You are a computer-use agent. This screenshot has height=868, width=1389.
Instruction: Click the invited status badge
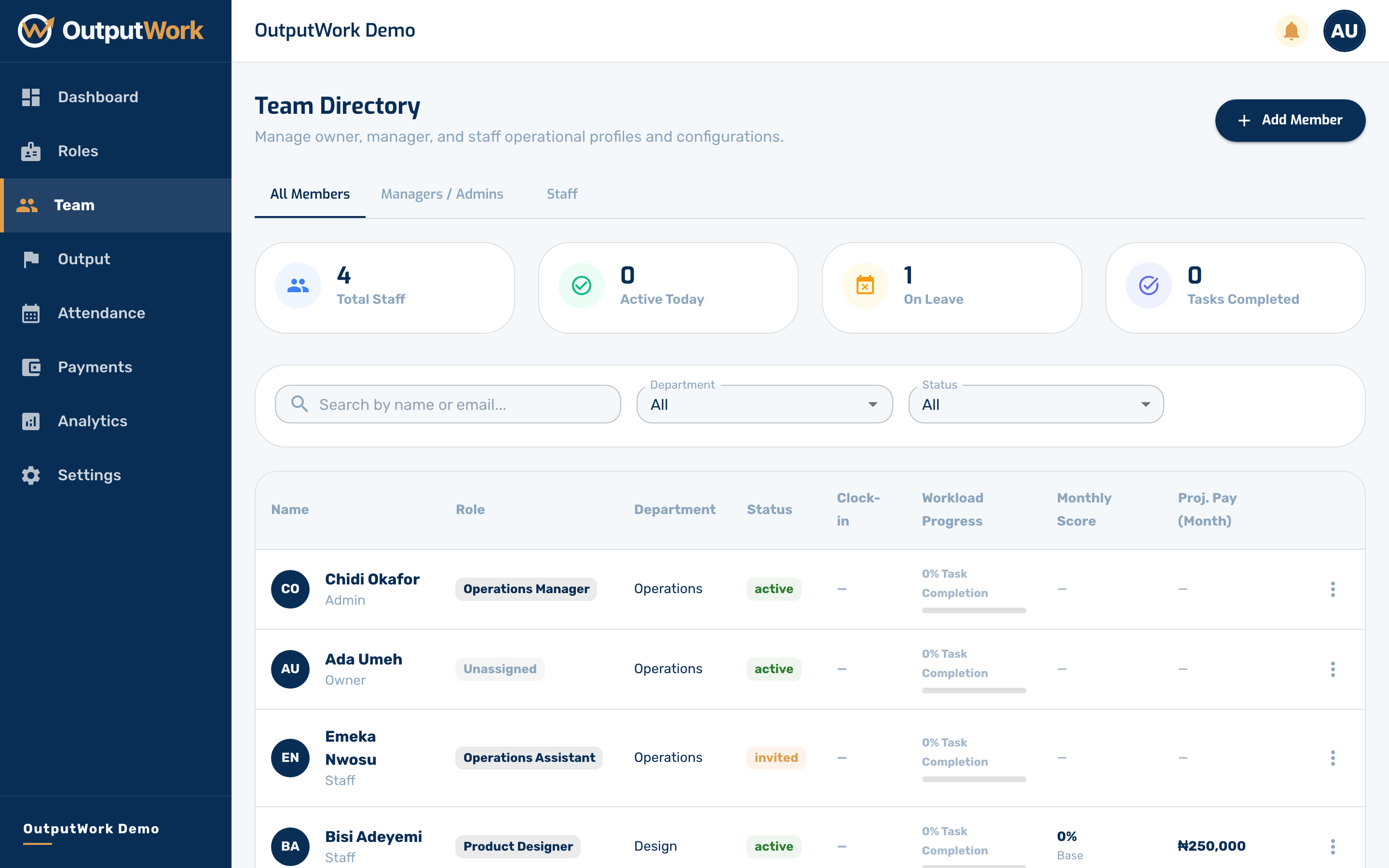tap(776, 758)
